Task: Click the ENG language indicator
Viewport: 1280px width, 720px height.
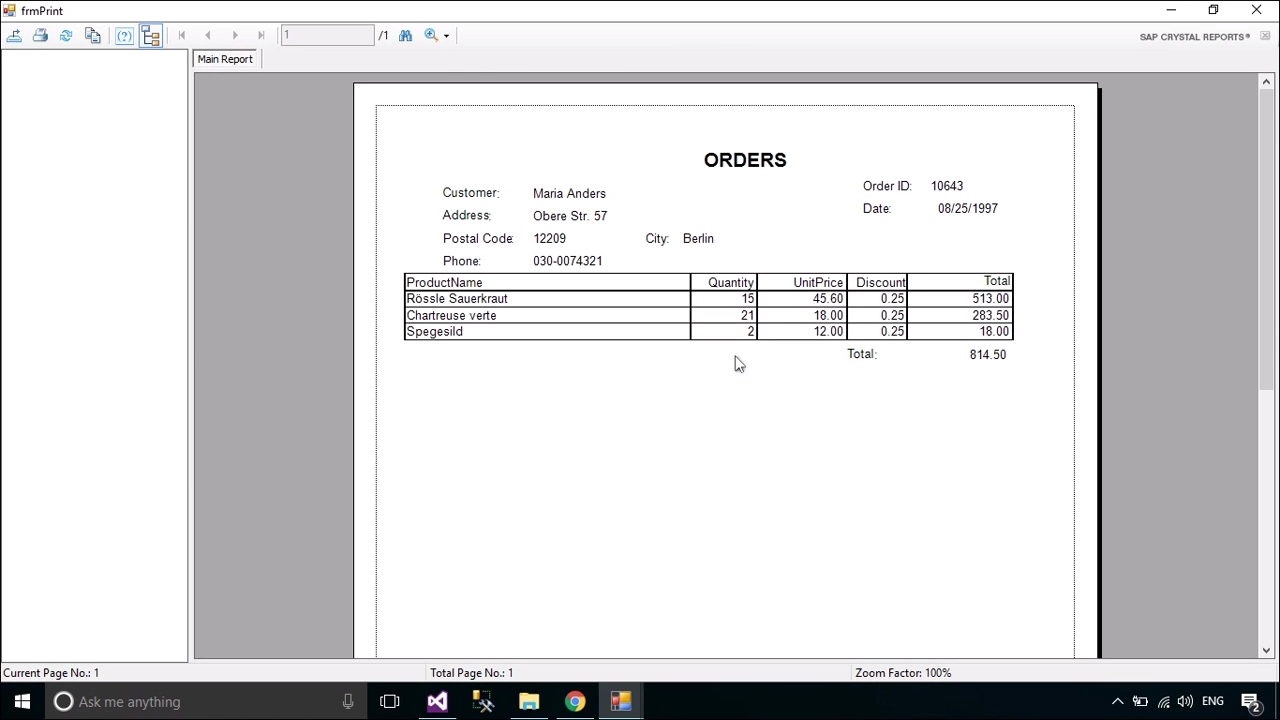Action: 1213,702
